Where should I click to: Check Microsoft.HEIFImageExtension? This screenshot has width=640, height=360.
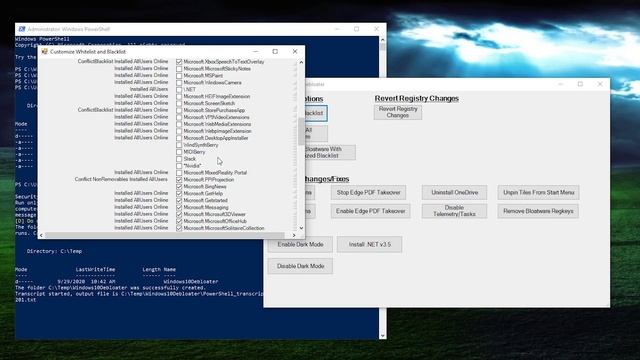pyautogui.click(x=179, y=96)
